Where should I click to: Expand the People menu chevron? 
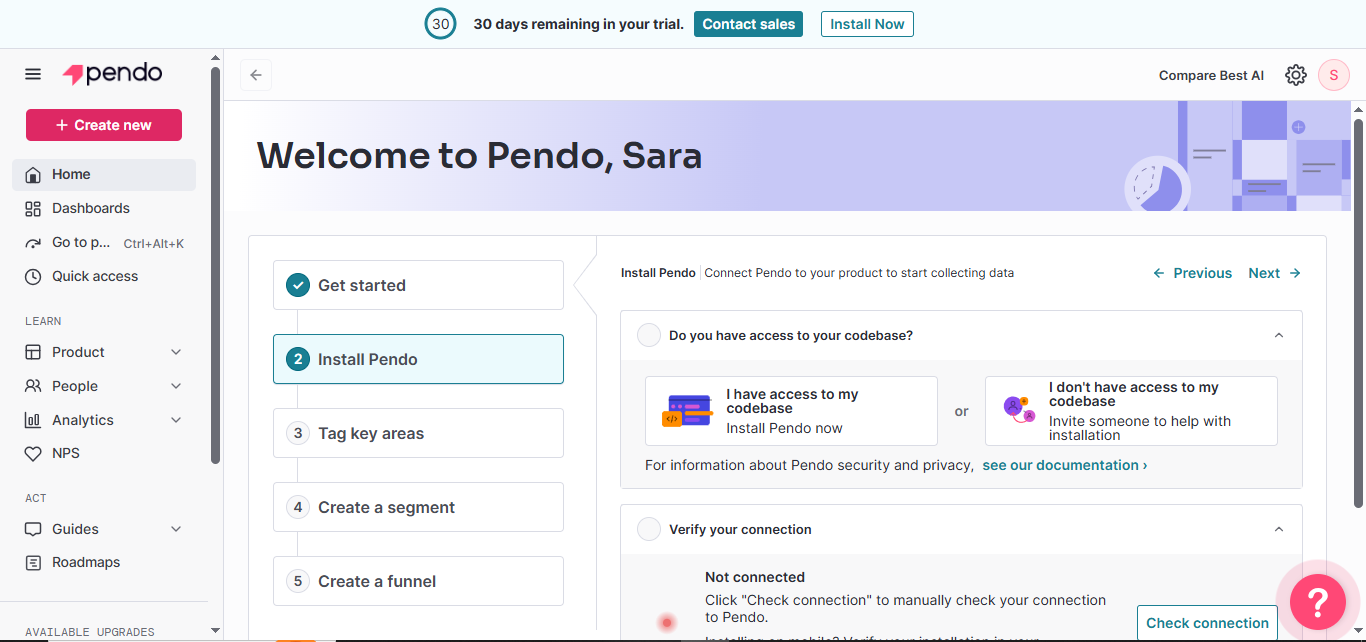coord(176,386)
